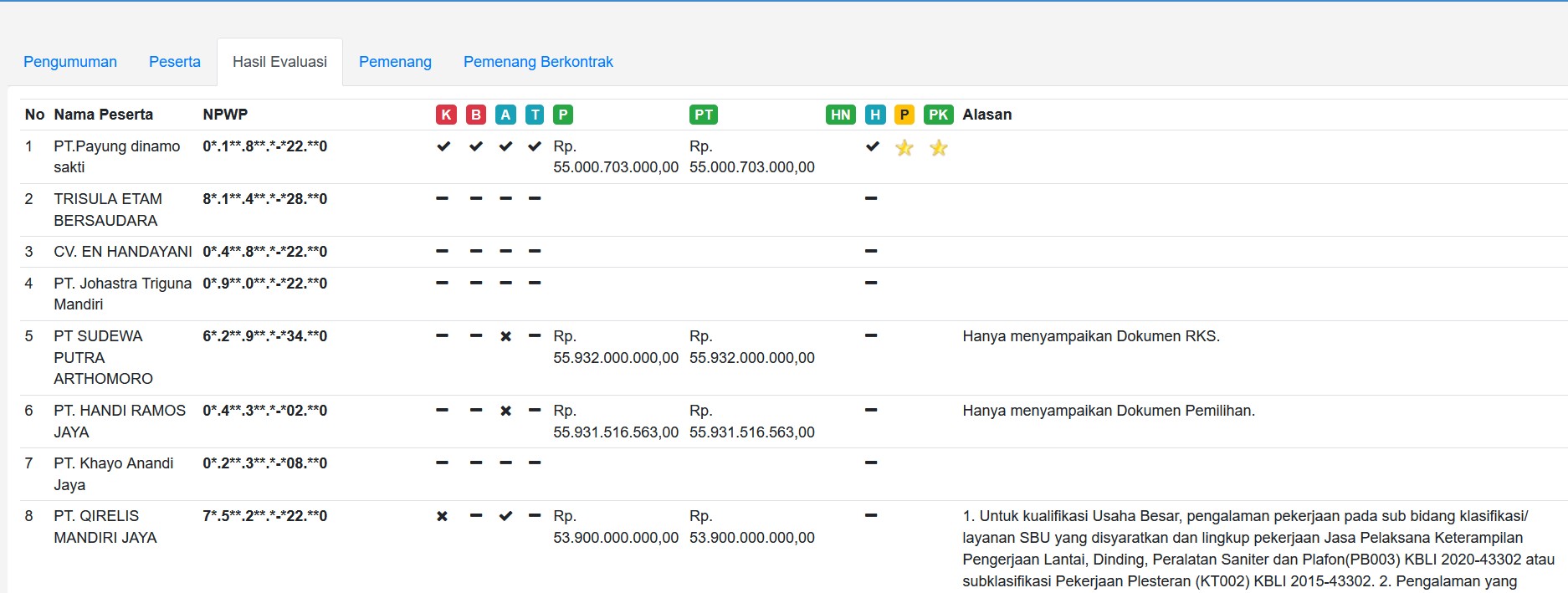The height and width of the screenshot is (593, 1568).
Task: Open the Pemenang Berkontrak tab
Action: (x=538, y=62)
